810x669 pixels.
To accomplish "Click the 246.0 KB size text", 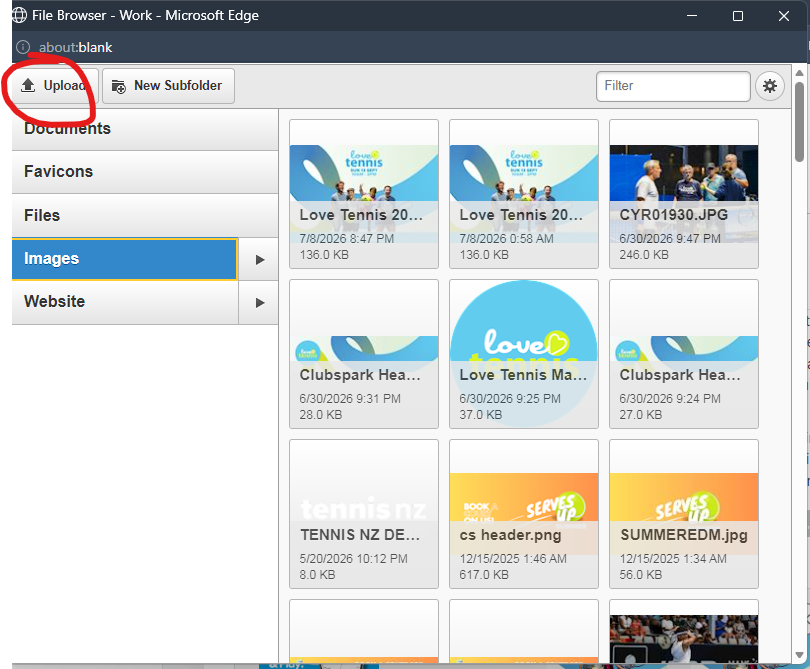I will [644, 255].
